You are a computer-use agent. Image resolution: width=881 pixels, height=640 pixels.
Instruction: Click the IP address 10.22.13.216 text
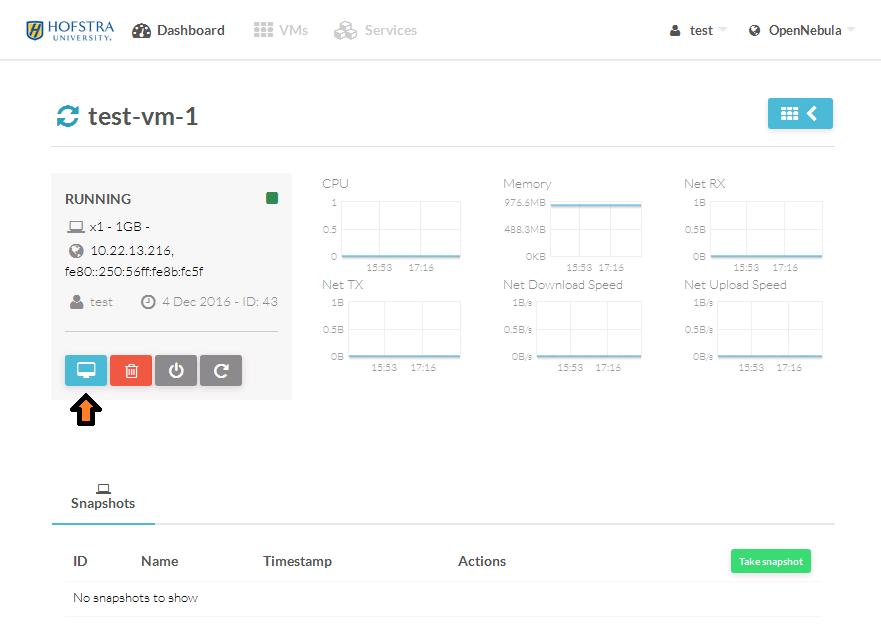131,250
